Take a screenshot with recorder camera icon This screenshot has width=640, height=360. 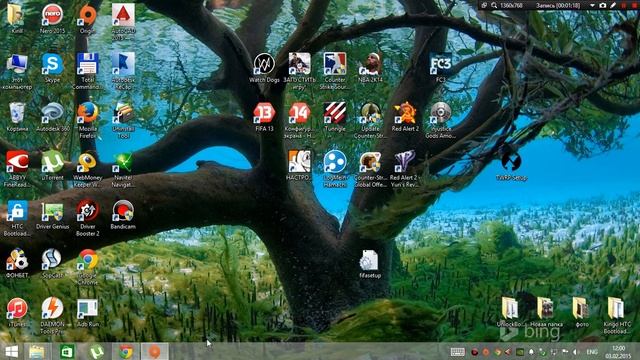[603, 5]
